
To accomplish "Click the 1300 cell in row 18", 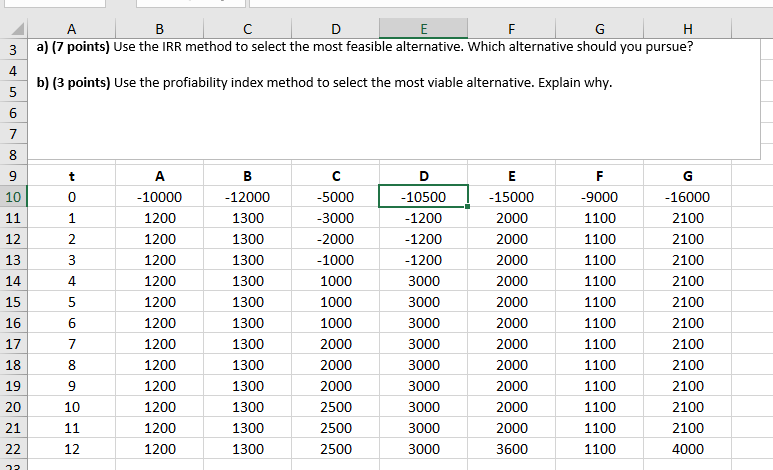I will click(x=247, y=365).
